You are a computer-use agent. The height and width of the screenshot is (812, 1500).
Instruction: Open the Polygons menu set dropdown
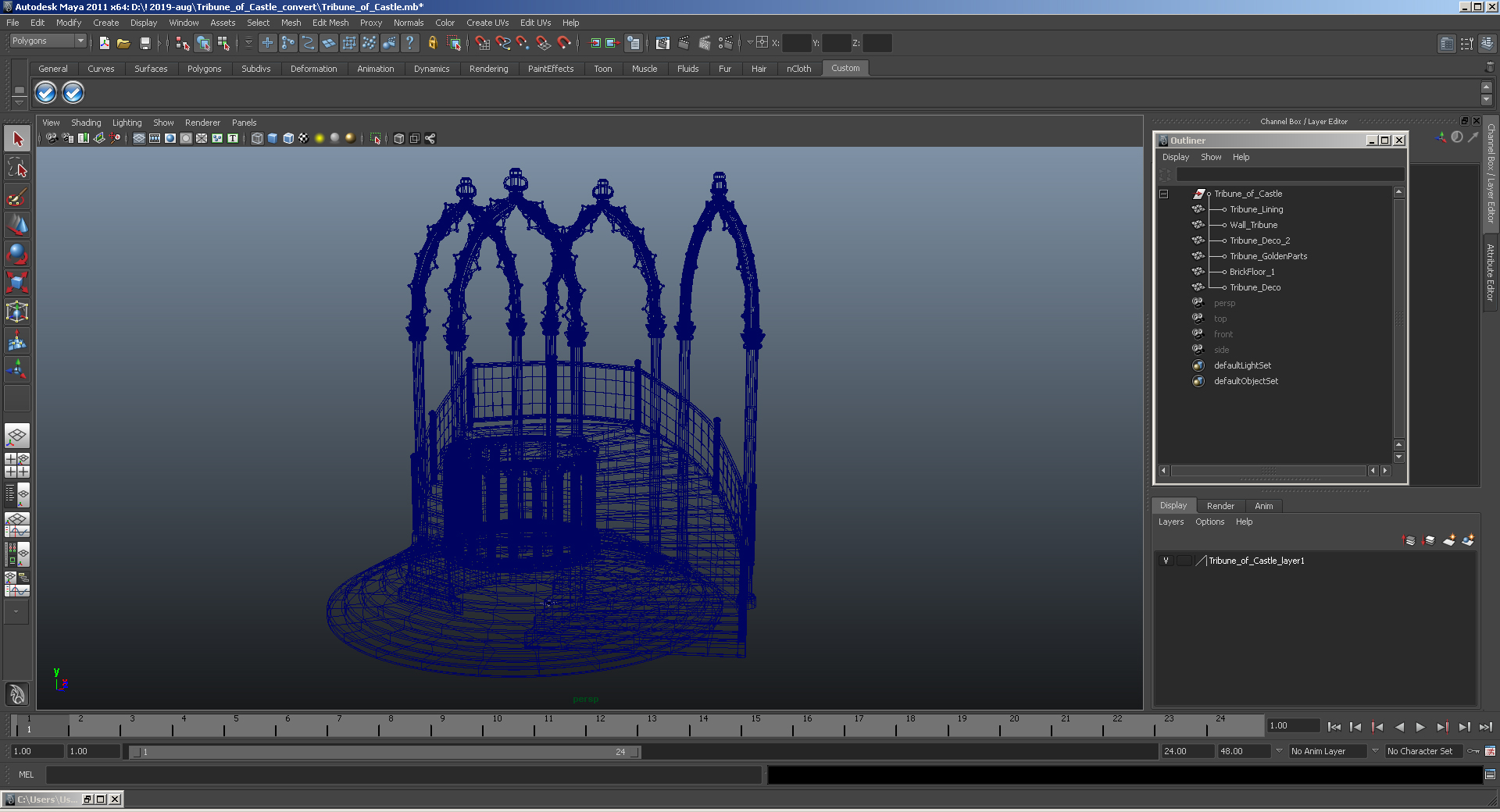pyautogui.click(x=48, y=41)
